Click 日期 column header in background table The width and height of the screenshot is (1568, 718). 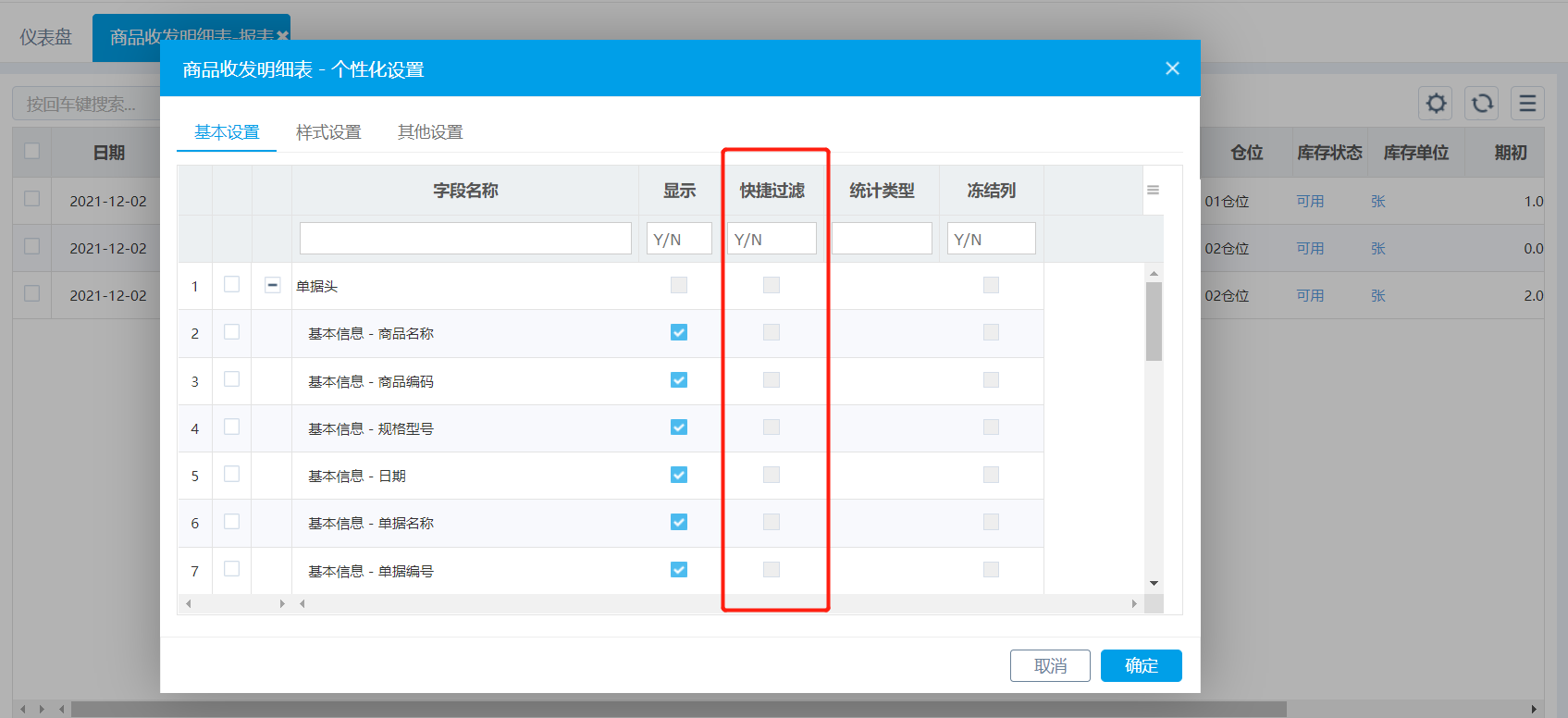[x=109, y=153]
